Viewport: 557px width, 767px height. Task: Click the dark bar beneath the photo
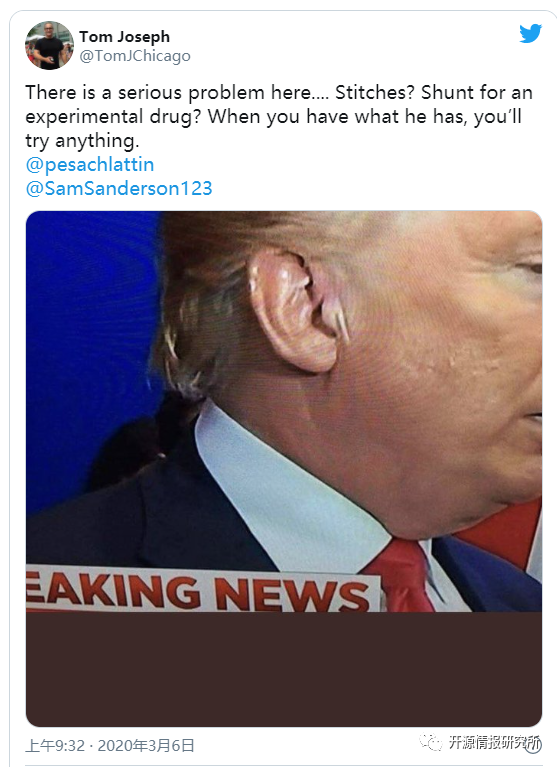[x=284, y=669]
